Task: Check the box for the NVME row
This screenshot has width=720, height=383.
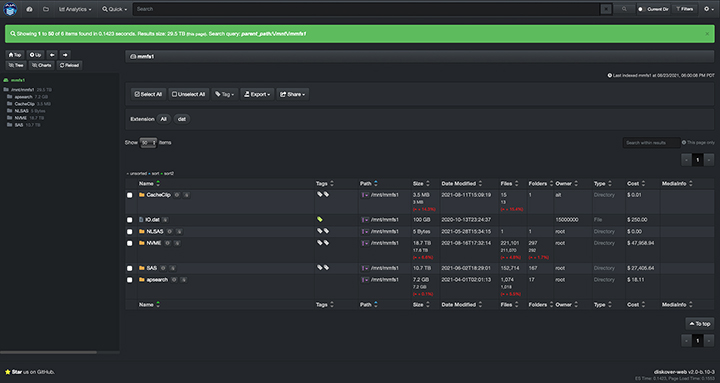Action: click(x=130, y=243)
